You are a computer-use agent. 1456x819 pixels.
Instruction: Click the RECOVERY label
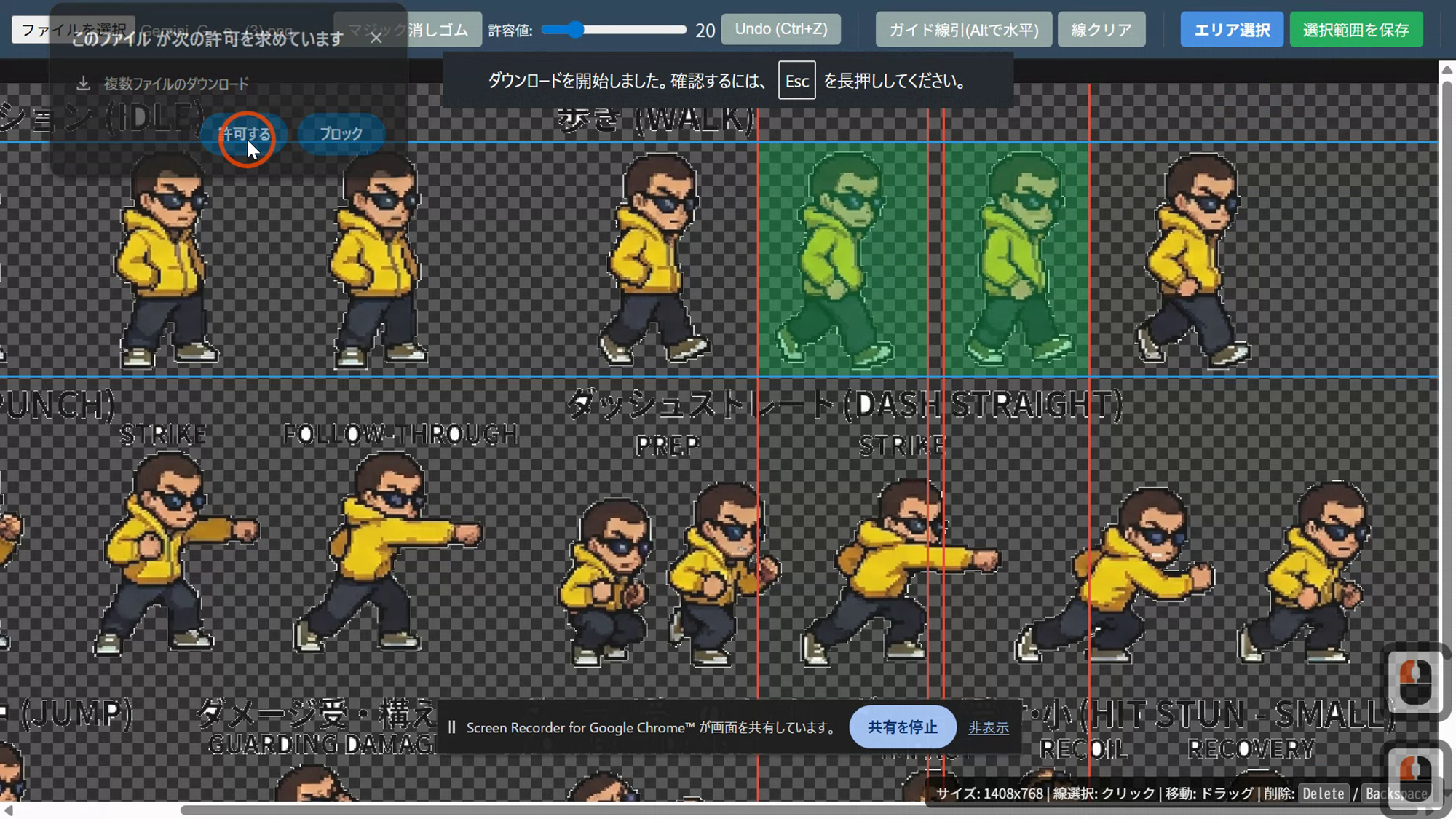(x=1251, y=748)
